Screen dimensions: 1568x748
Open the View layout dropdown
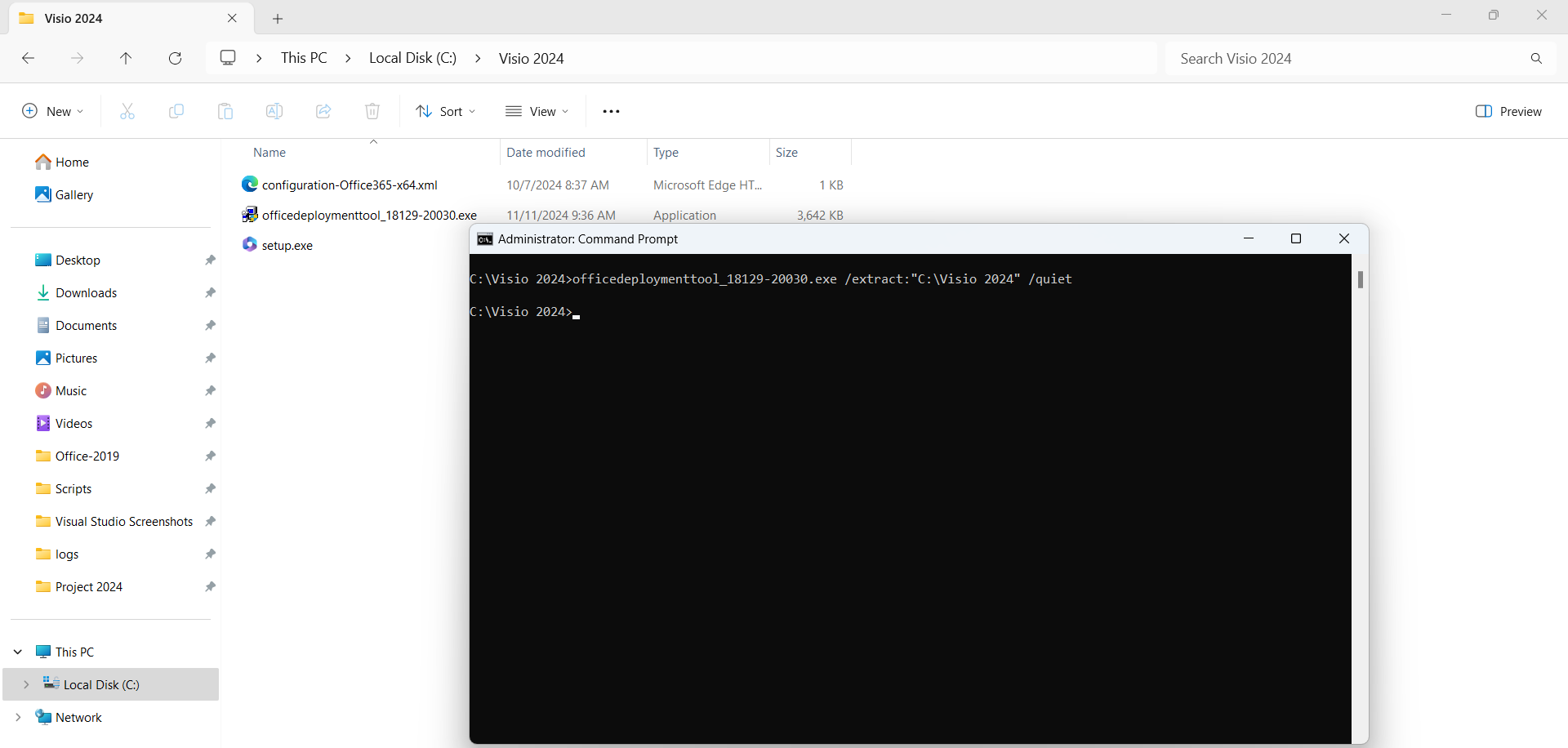537,111
